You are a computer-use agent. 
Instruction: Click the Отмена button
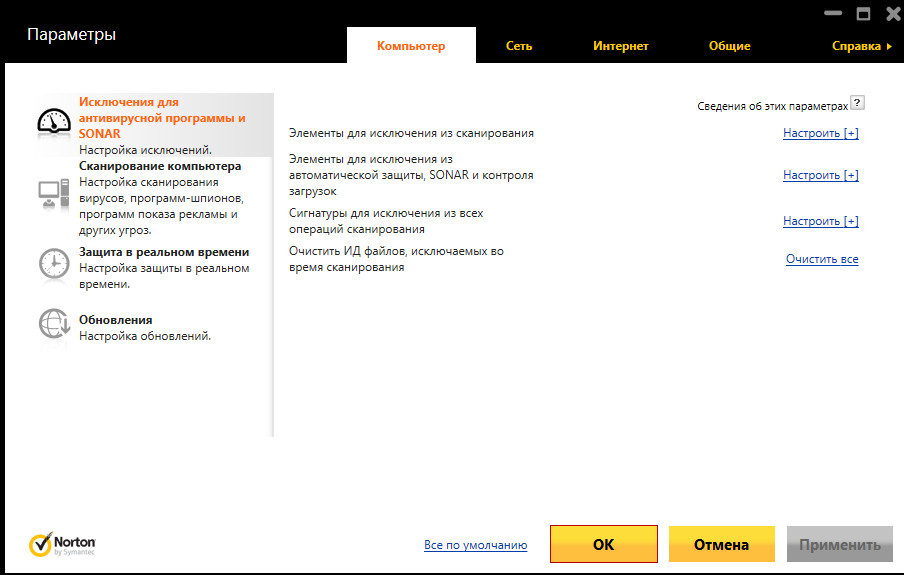[721, 545]
